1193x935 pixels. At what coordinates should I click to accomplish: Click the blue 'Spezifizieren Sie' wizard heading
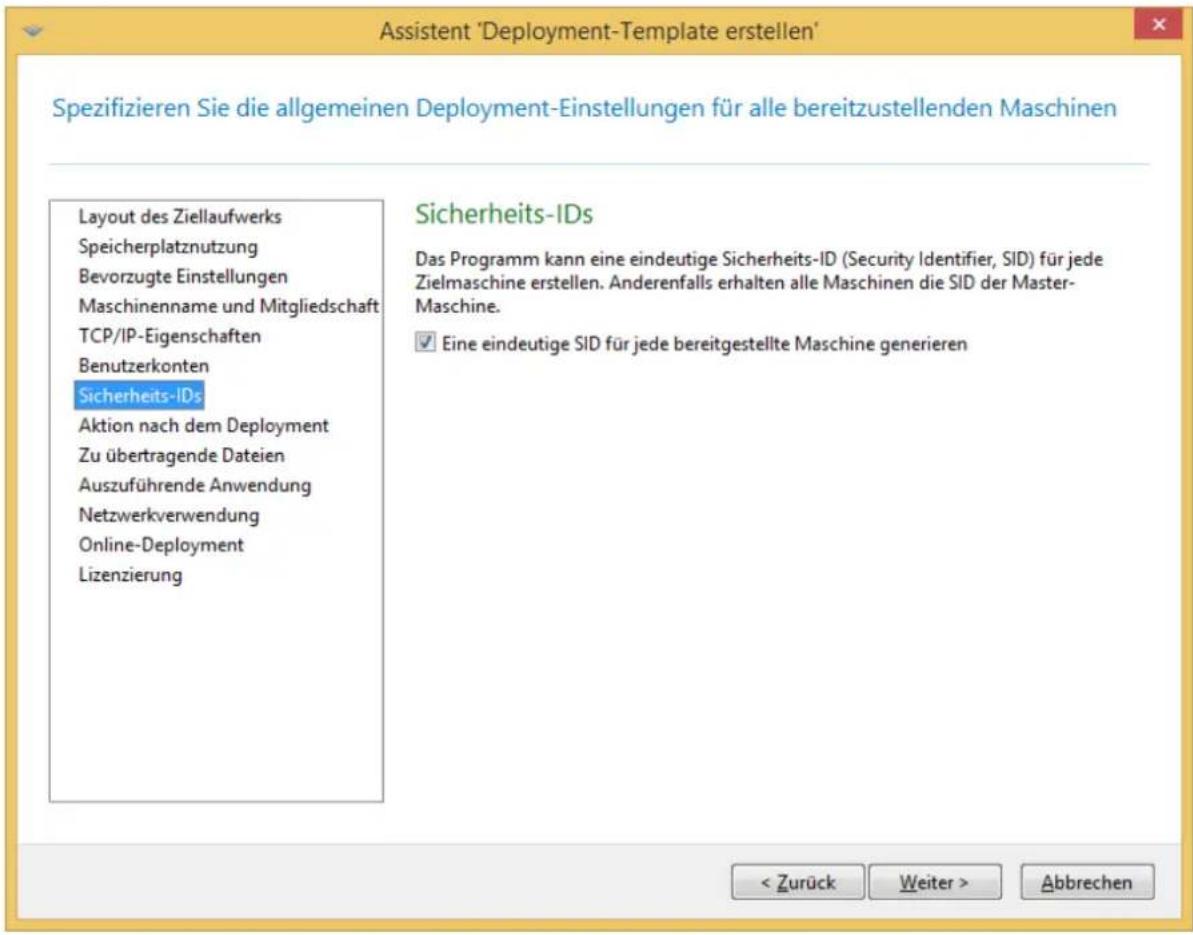(x=584, y=108)
